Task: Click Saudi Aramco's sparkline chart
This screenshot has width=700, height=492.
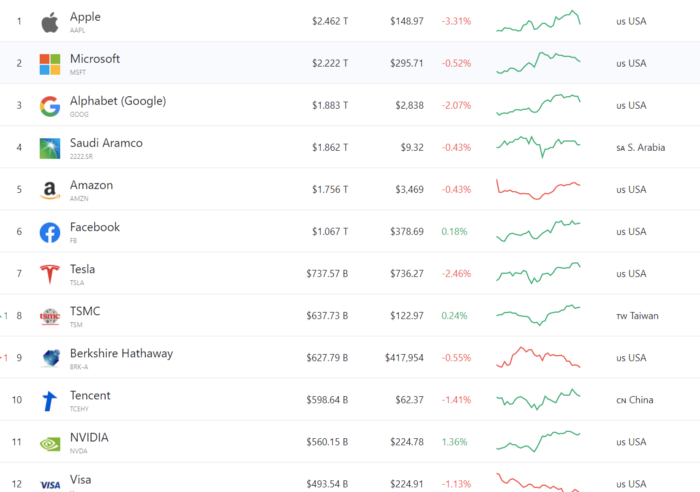Action: [x=538, y=147]
